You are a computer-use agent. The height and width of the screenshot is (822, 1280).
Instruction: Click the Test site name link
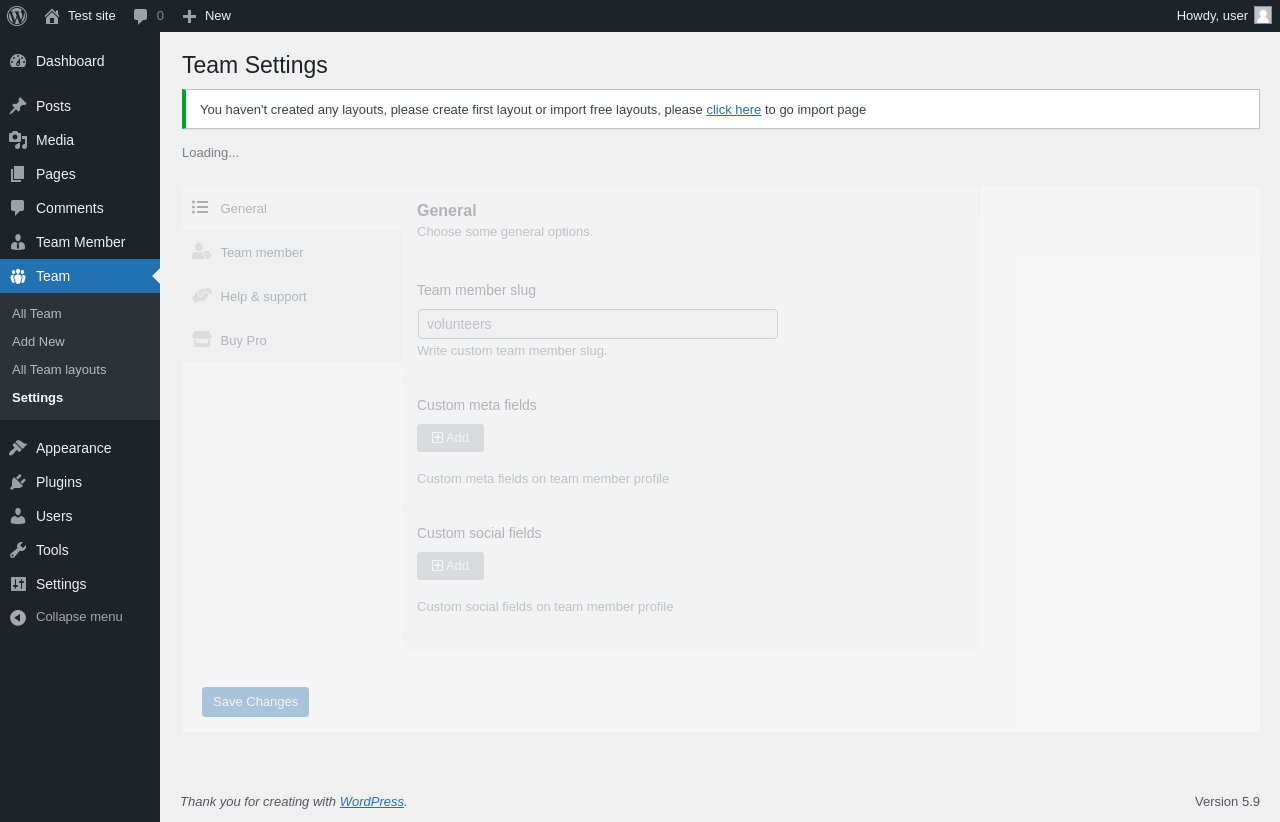92,15
